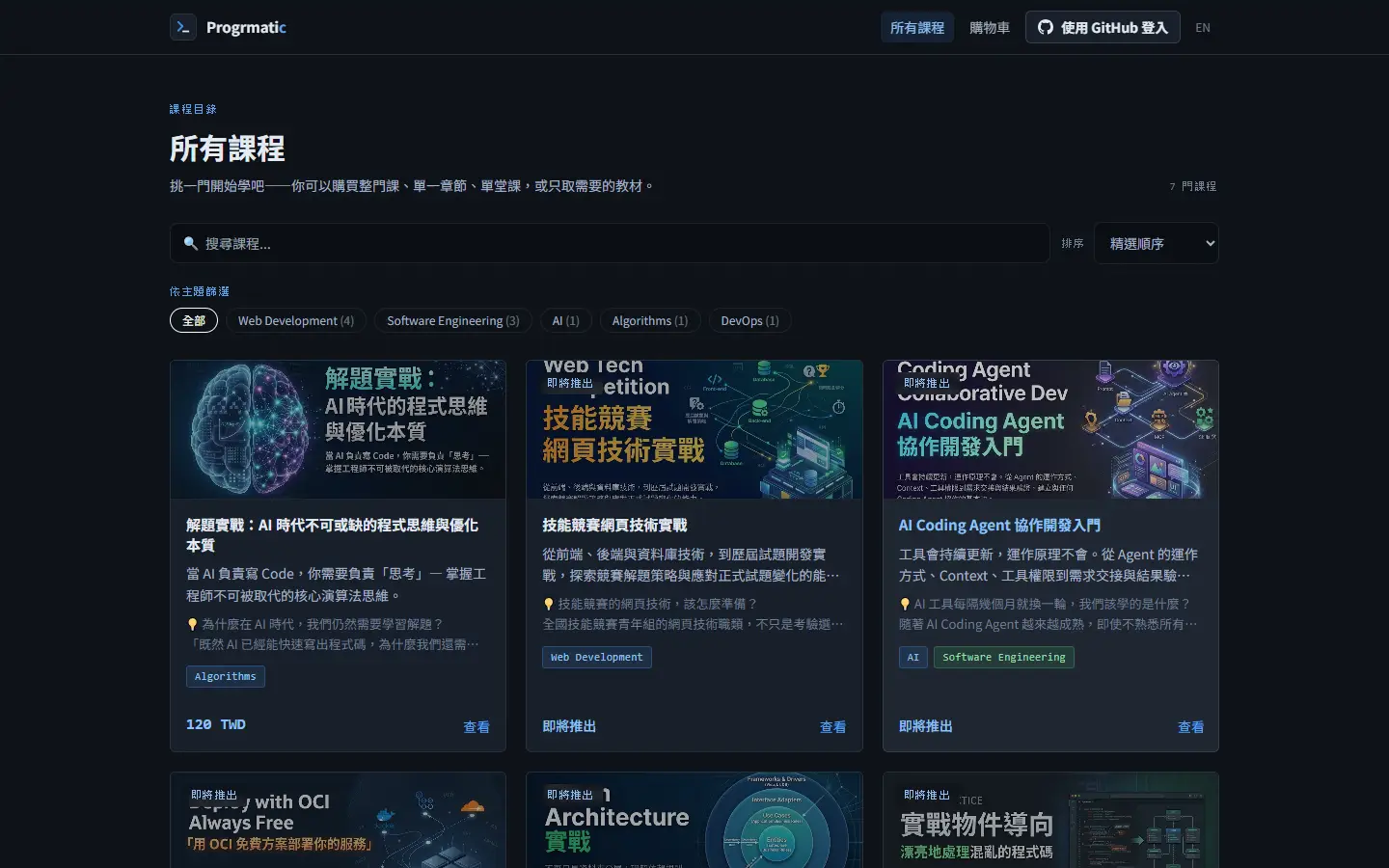The height and width of the screenshot is (868, 1389).
Task: Open the OCI Always Free course thumbnail
Action: (x=338, y=820)
